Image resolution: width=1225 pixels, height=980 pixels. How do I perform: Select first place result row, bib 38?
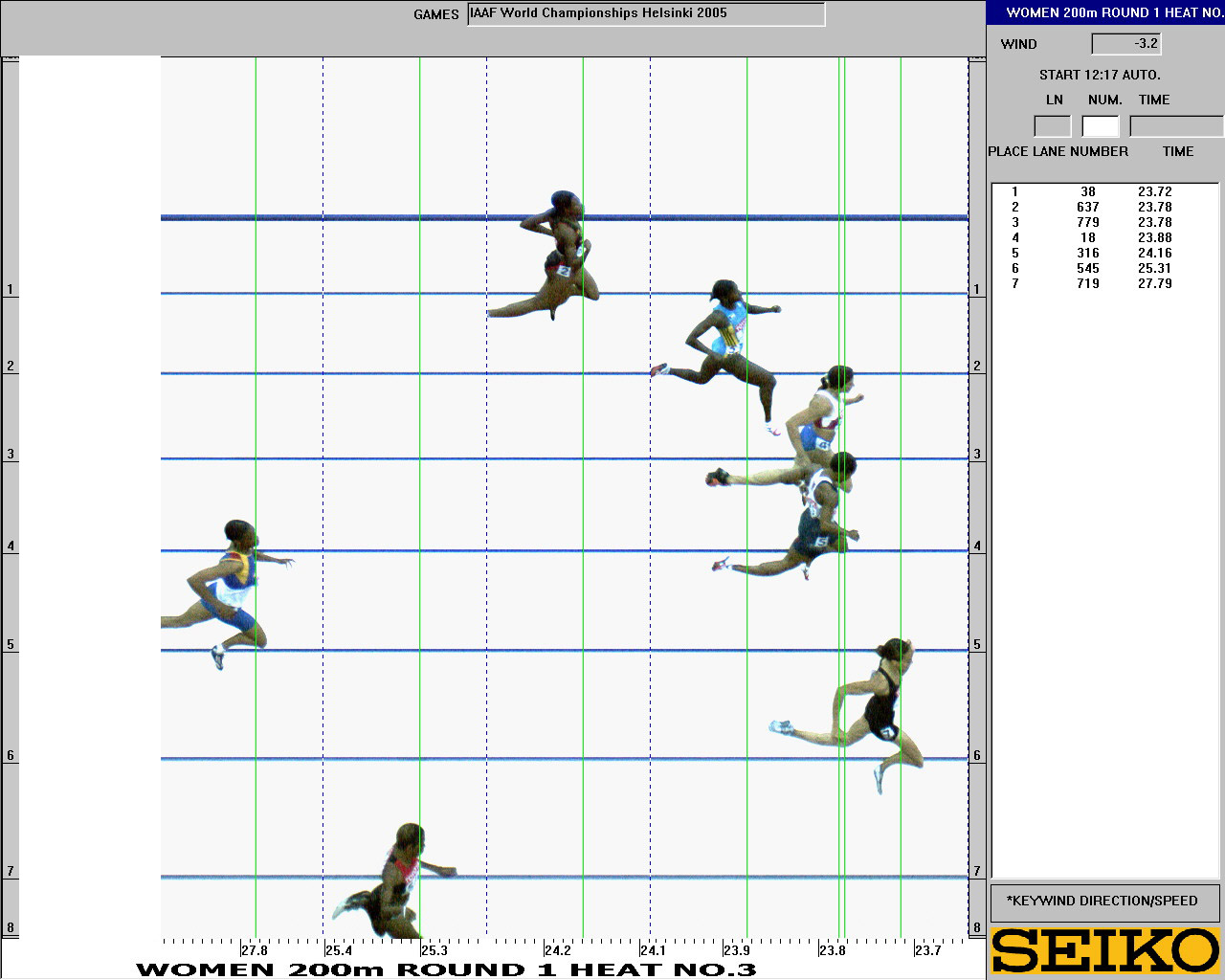[x=1088, y=192]
